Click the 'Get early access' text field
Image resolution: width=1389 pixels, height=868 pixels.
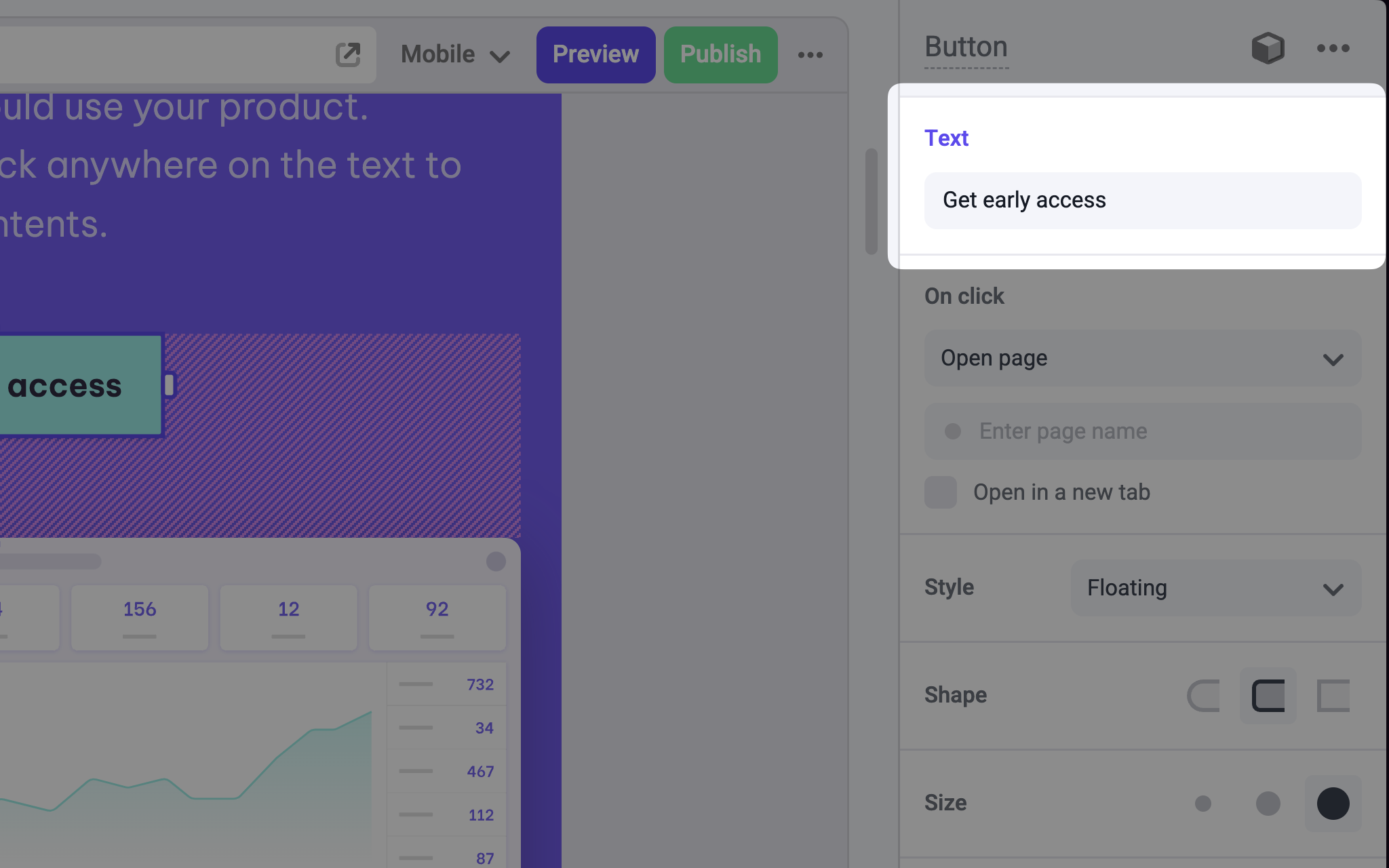(1142, 201)
